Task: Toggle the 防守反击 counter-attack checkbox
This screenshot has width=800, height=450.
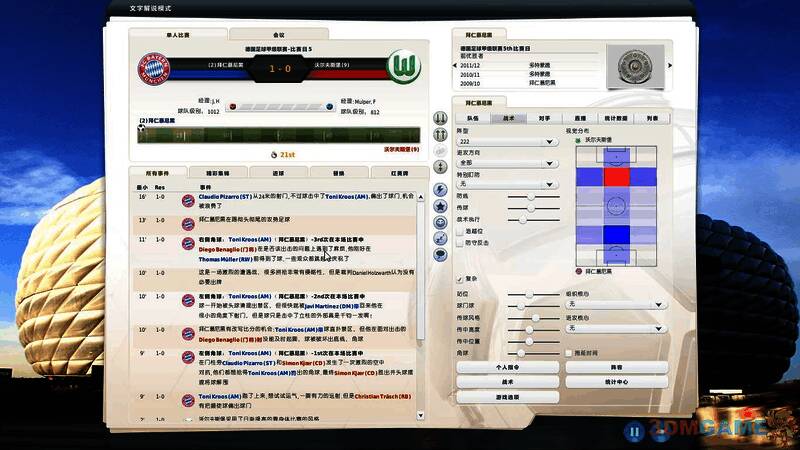Action: tap(460, 242)
